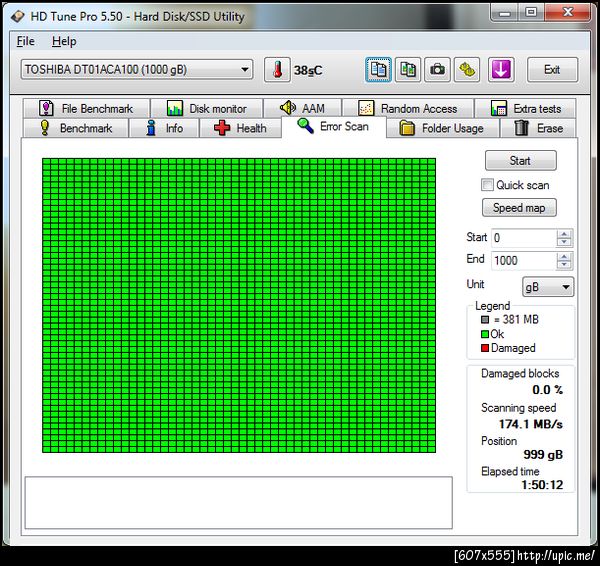This screenshot has height=566, width=600.
Task: Switch to the Info tab
Action: pos(164,128)
